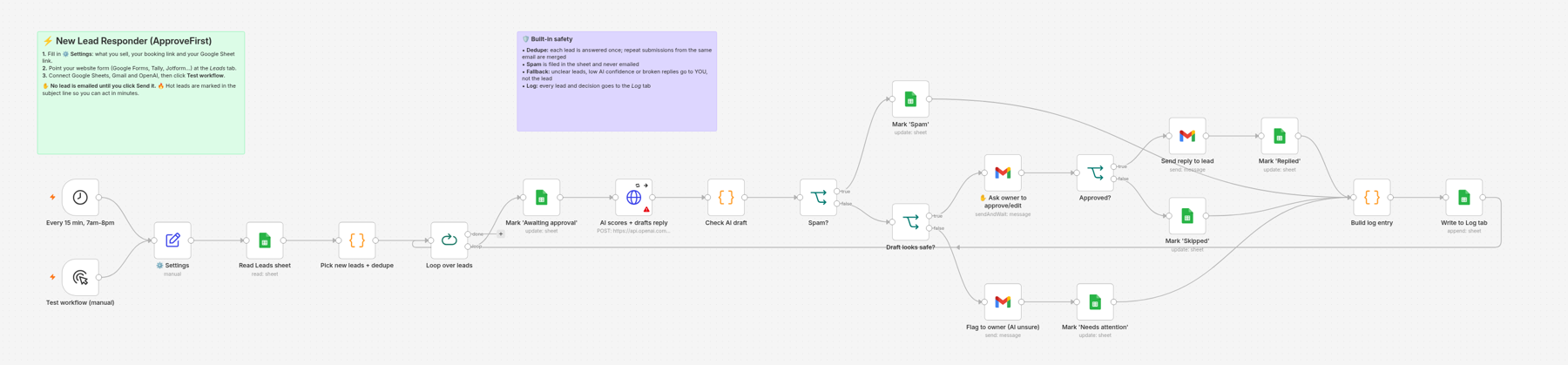Click the output connector of Write to Log tab

(x=1484, y=197)
